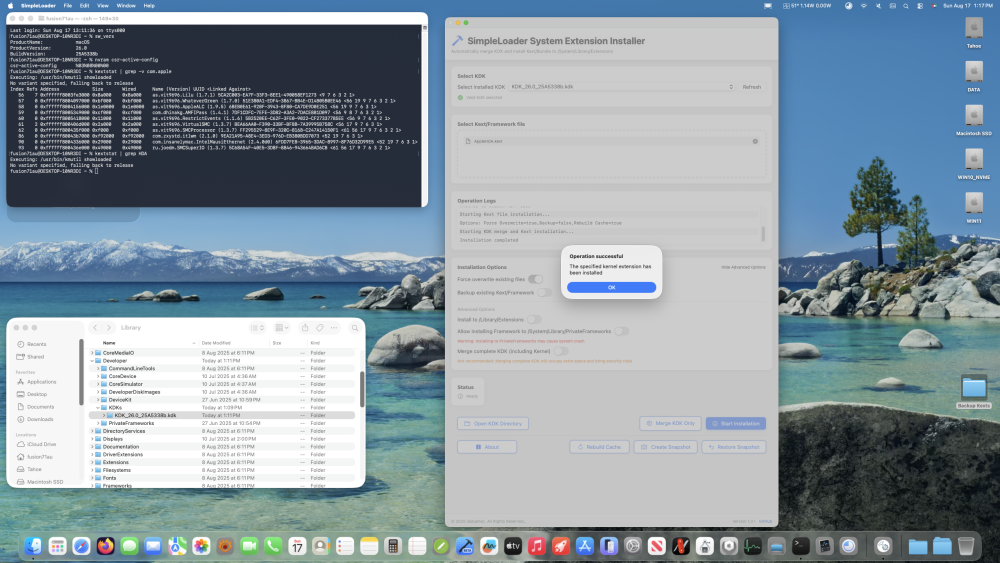Go back in the Finder window
This screenshot has width=1000, height=563.
tap(95, 328)
